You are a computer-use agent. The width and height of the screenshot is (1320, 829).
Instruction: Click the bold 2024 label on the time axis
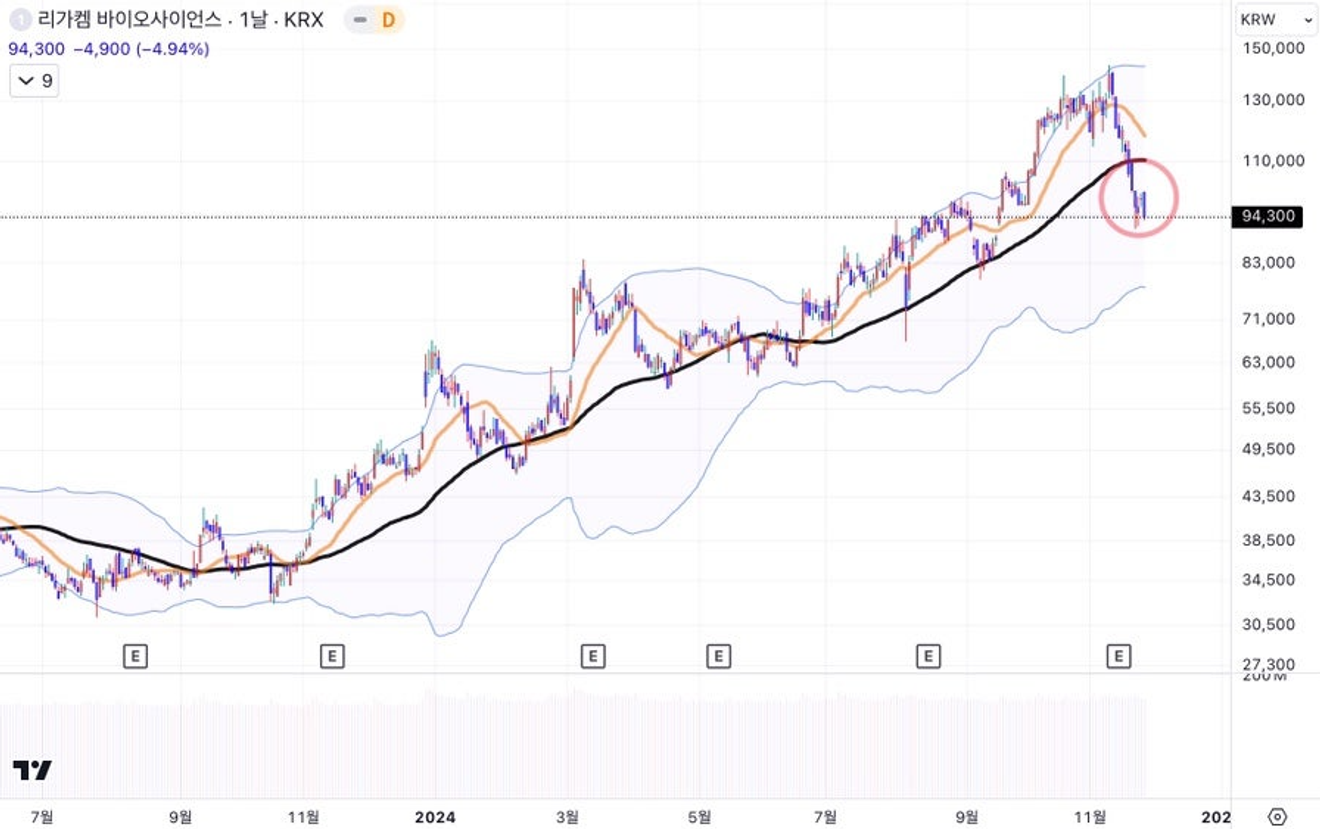click(435, 816)
